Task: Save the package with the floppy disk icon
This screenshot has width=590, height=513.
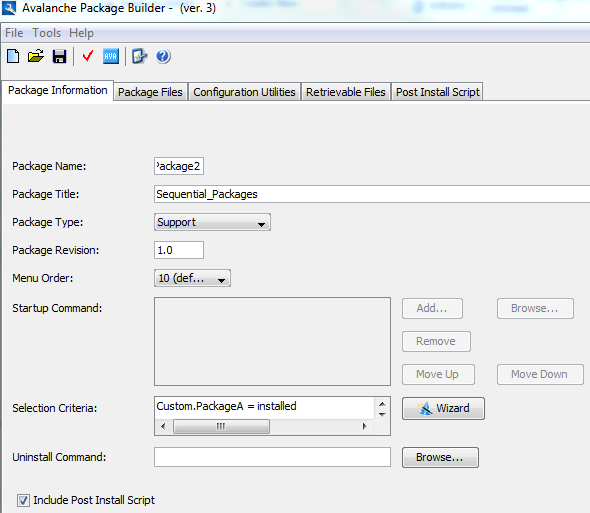Action: click(x=59, y=56)
